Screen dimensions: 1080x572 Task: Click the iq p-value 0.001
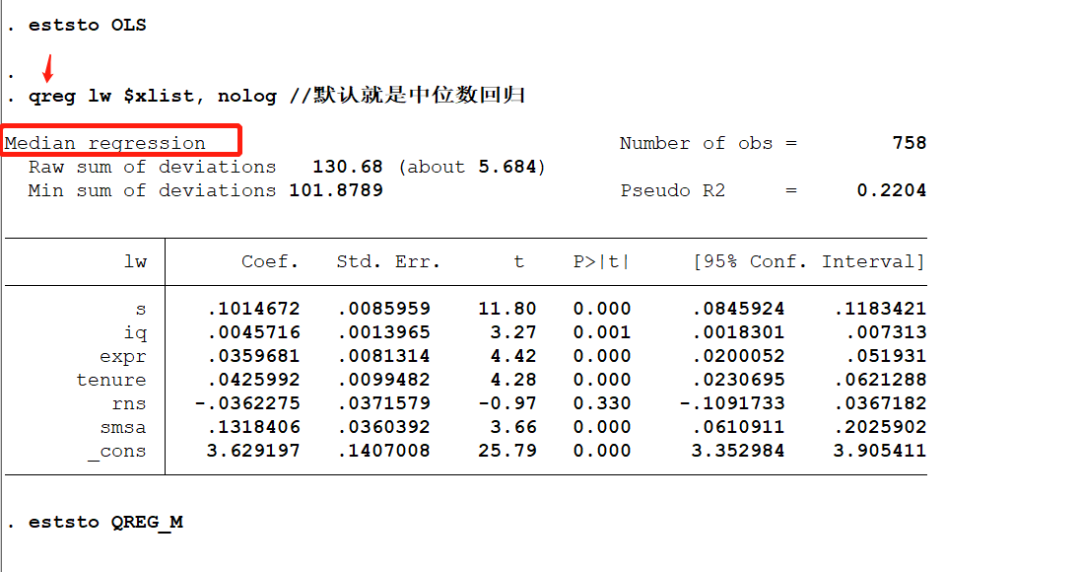602,333
